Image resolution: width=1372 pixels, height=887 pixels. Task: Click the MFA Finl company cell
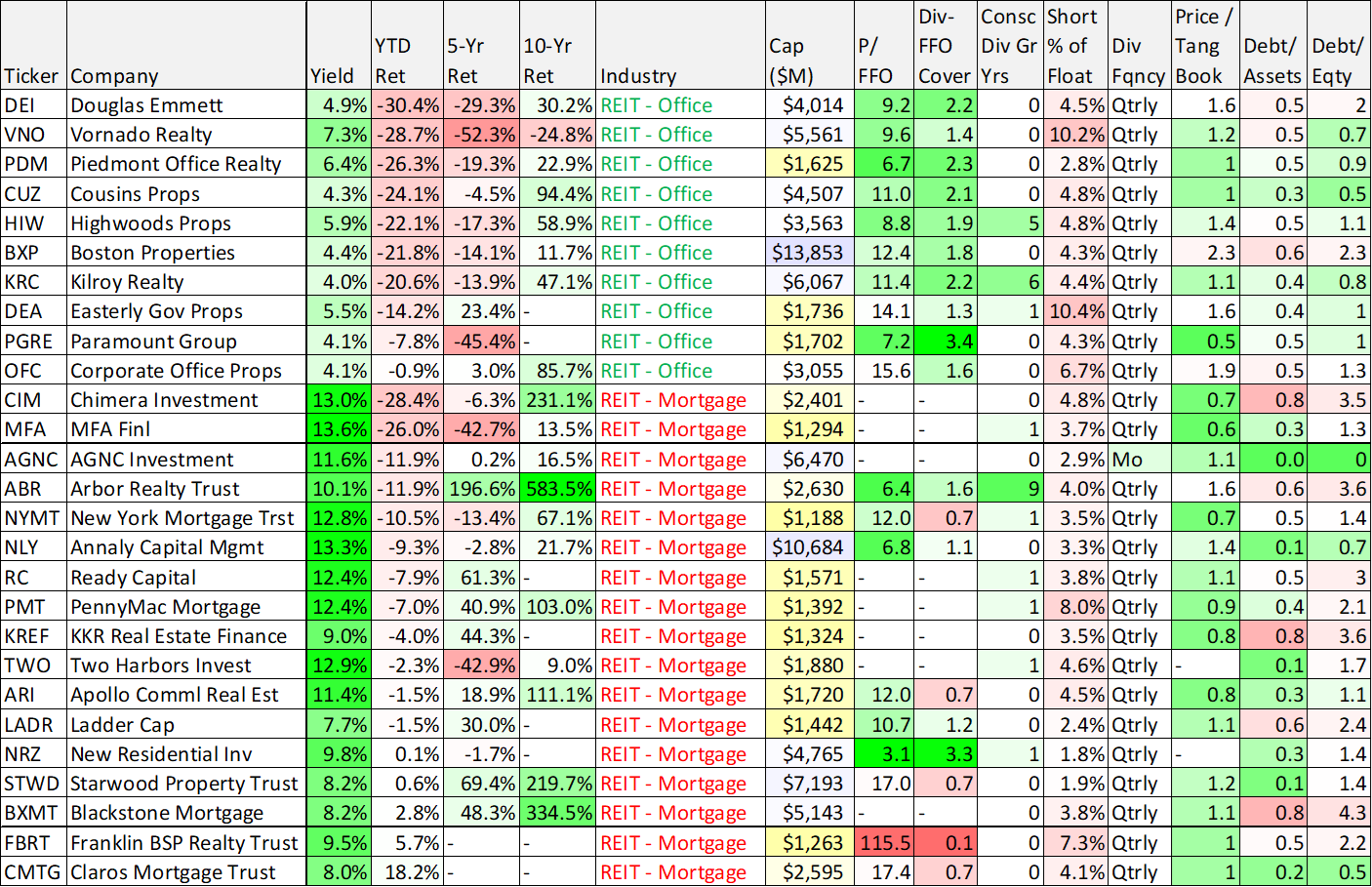[x=186, y=429]
